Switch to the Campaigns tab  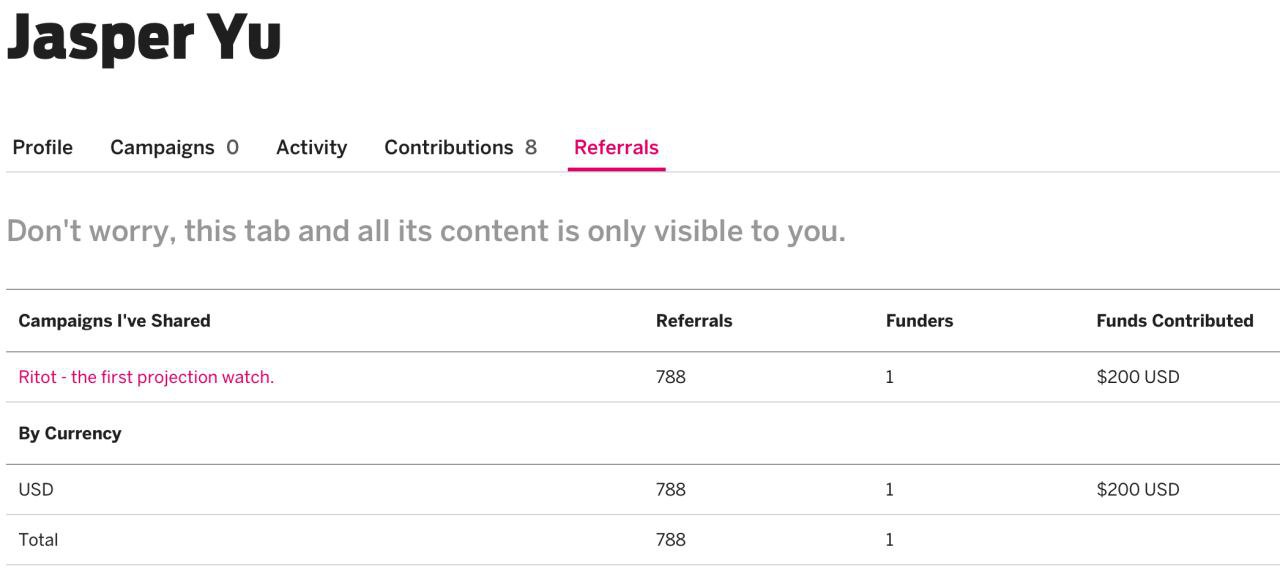click(174, 147)
